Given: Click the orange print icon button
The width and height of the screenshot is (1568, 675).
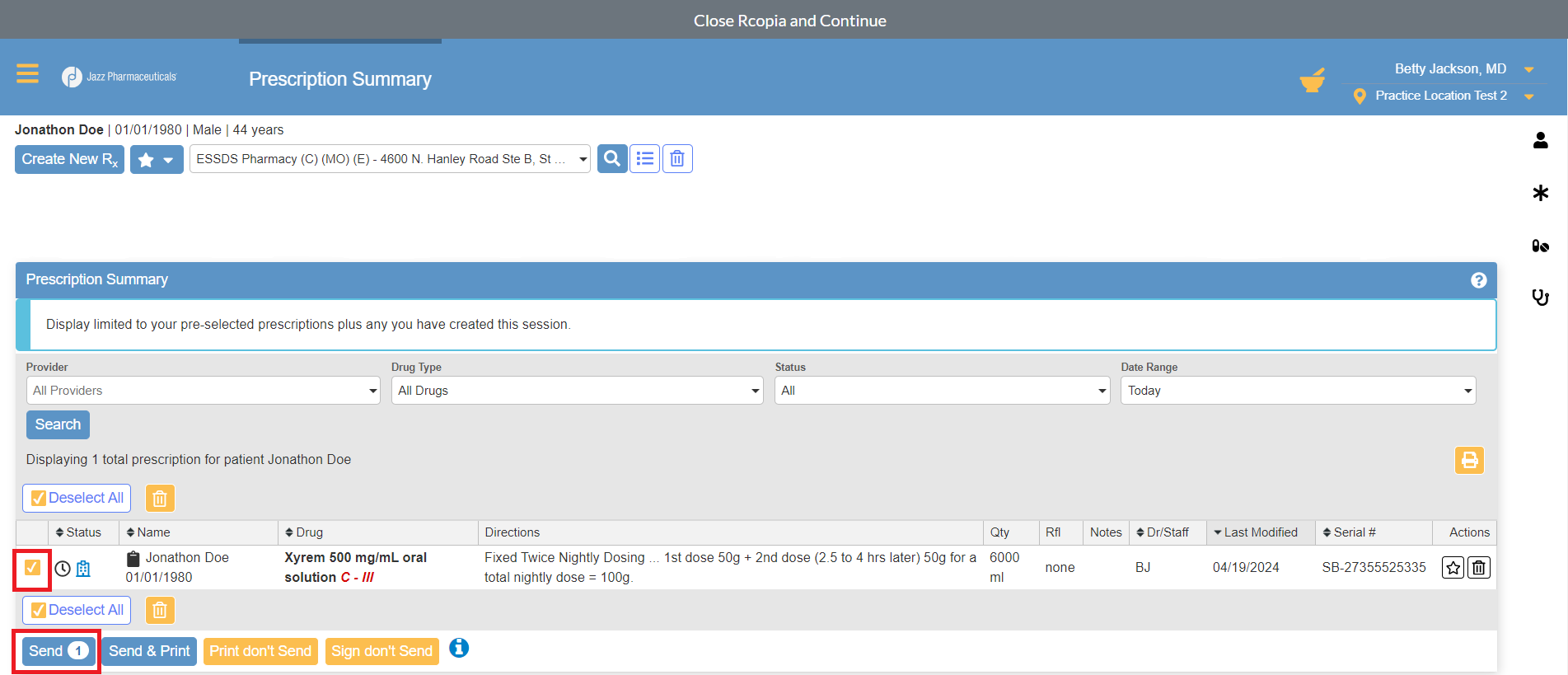Looking at the screenshot, I should [x=1469, y=460].
